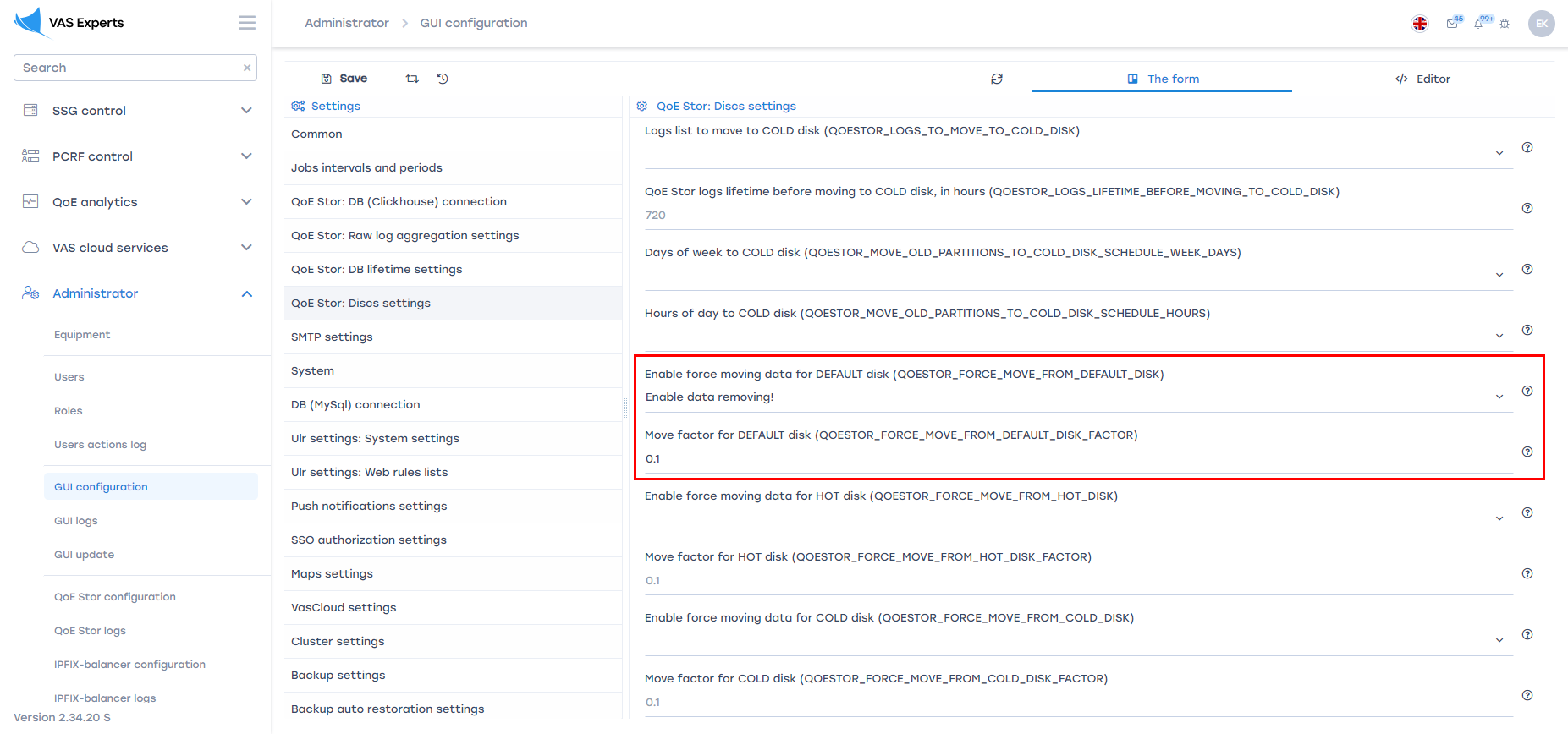The image size is (1568, 734).
Task: Click the swap arrows icon next to Save
Action: pos(412,79)
